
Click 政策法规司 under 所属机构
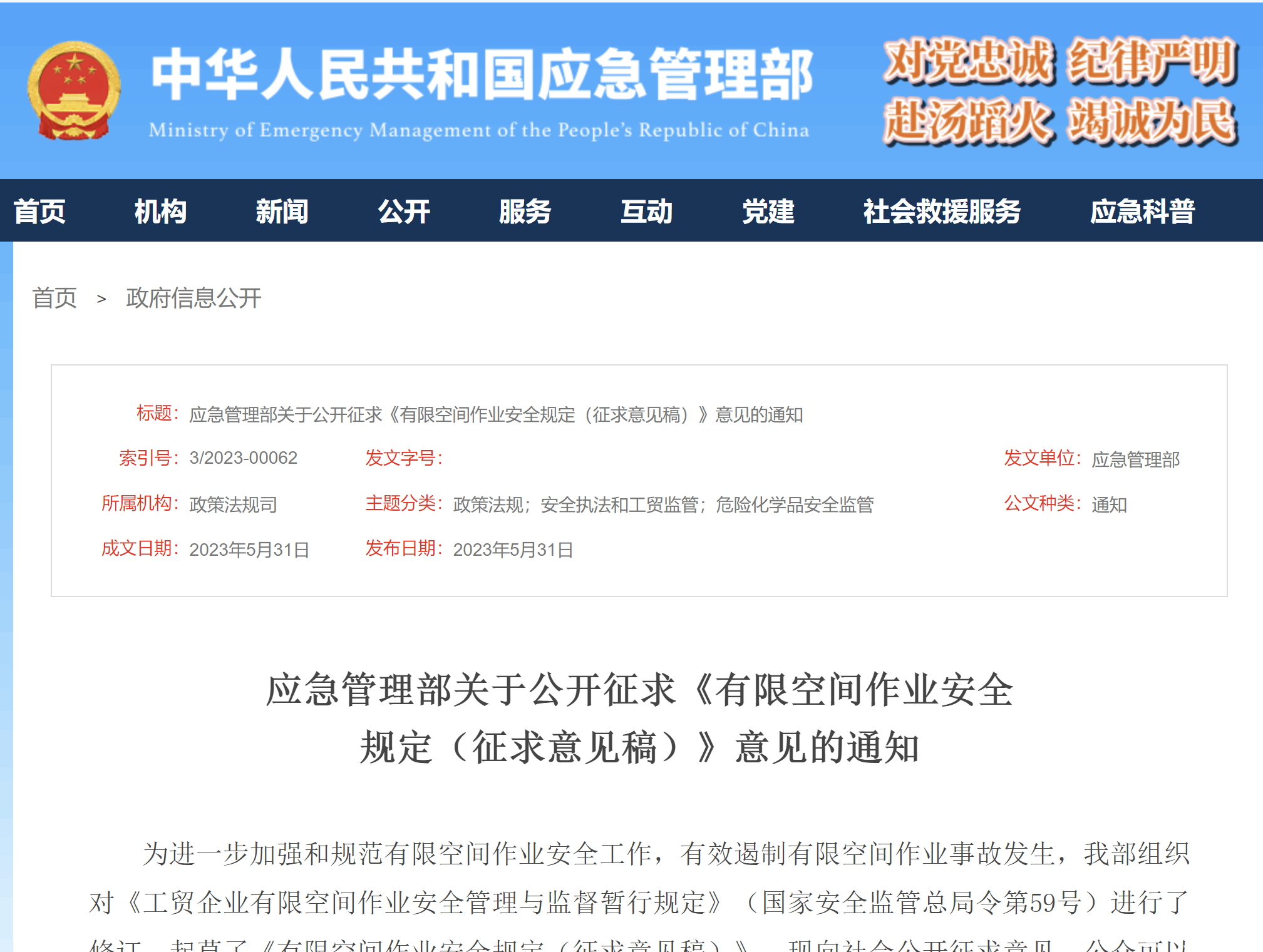(x=232, y=505)
